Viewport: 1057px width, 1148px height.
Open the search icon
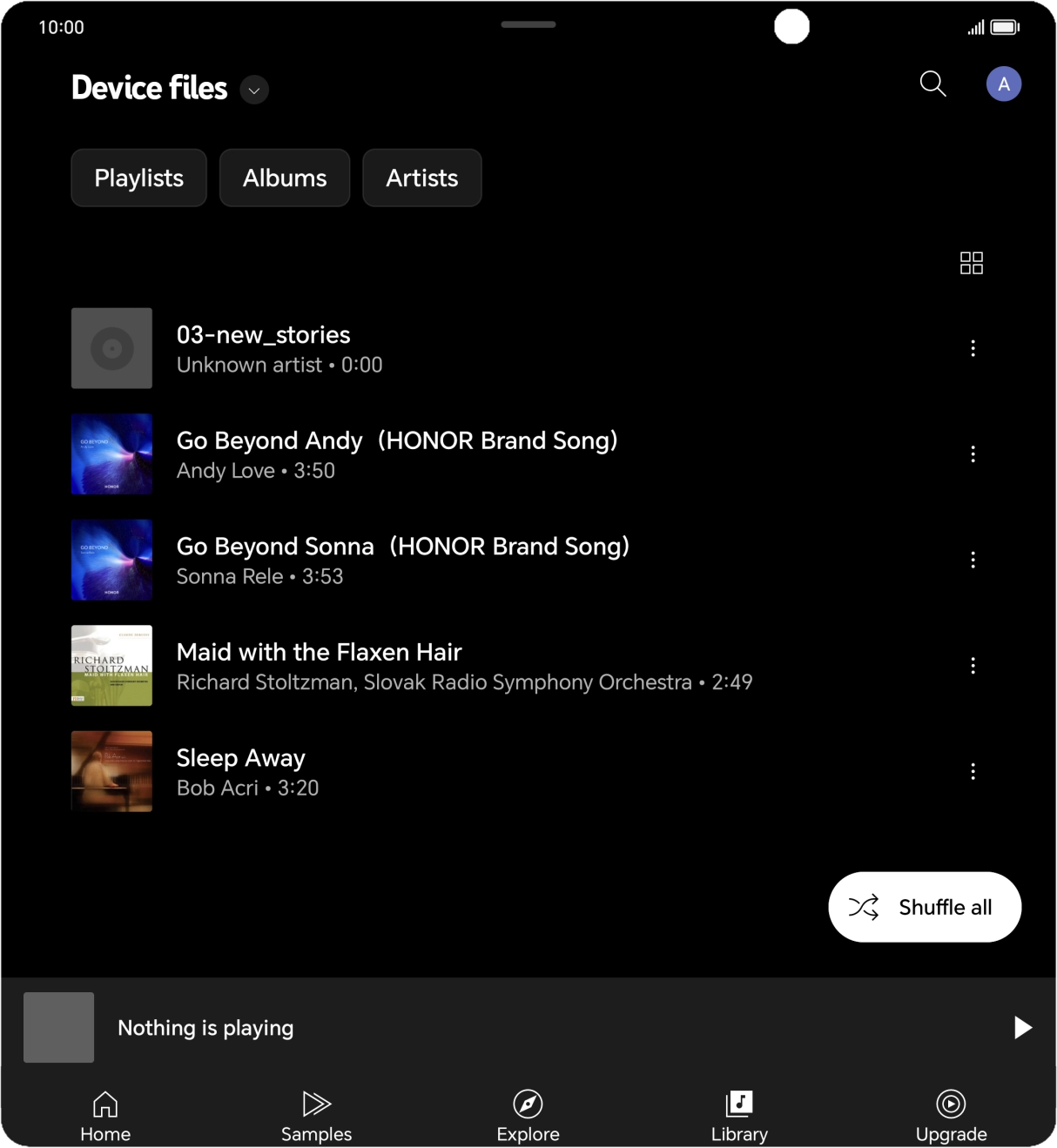point(932,84)
